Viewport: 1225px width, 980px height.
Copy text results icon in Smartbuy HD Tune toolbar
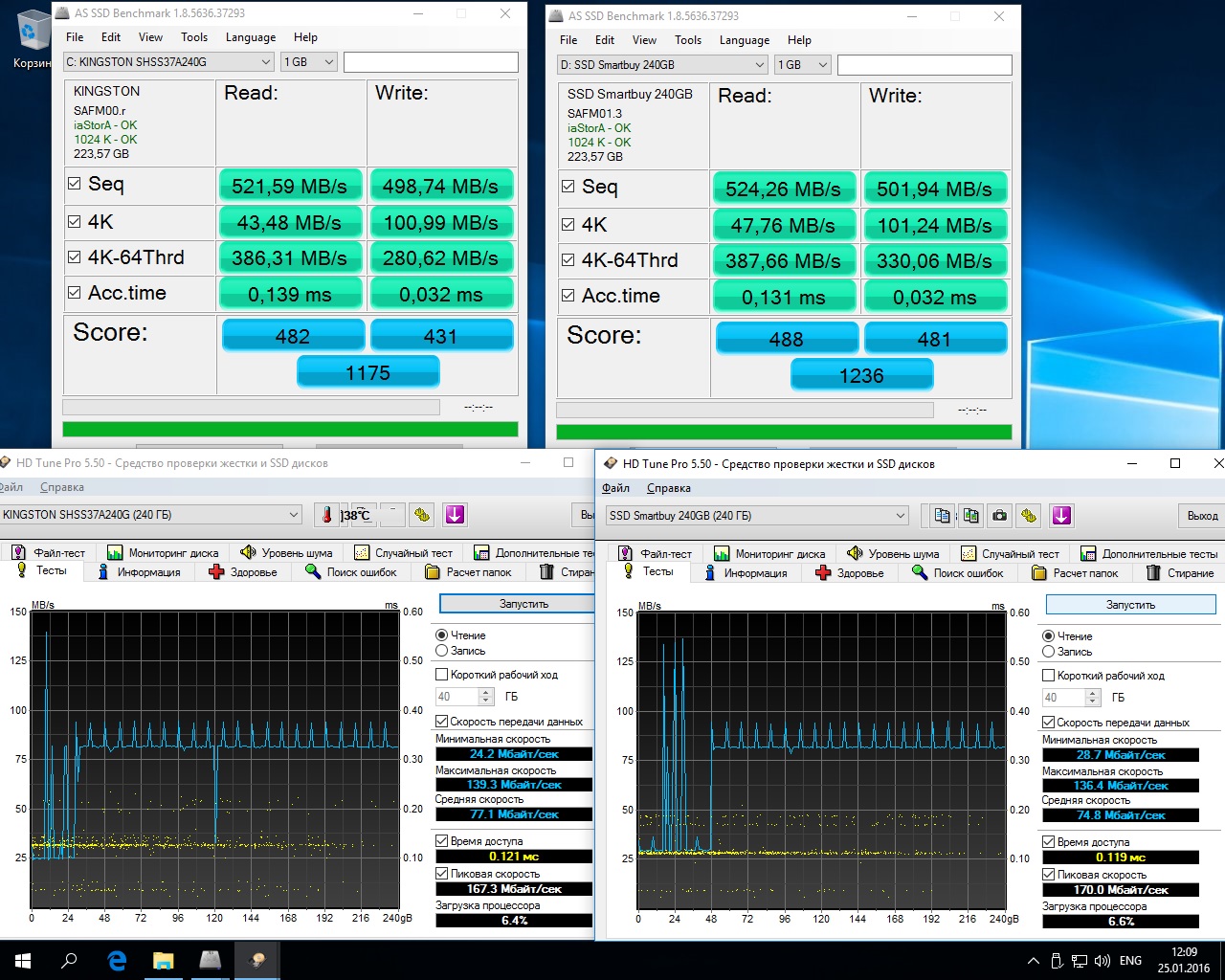[x=942, y=516]
